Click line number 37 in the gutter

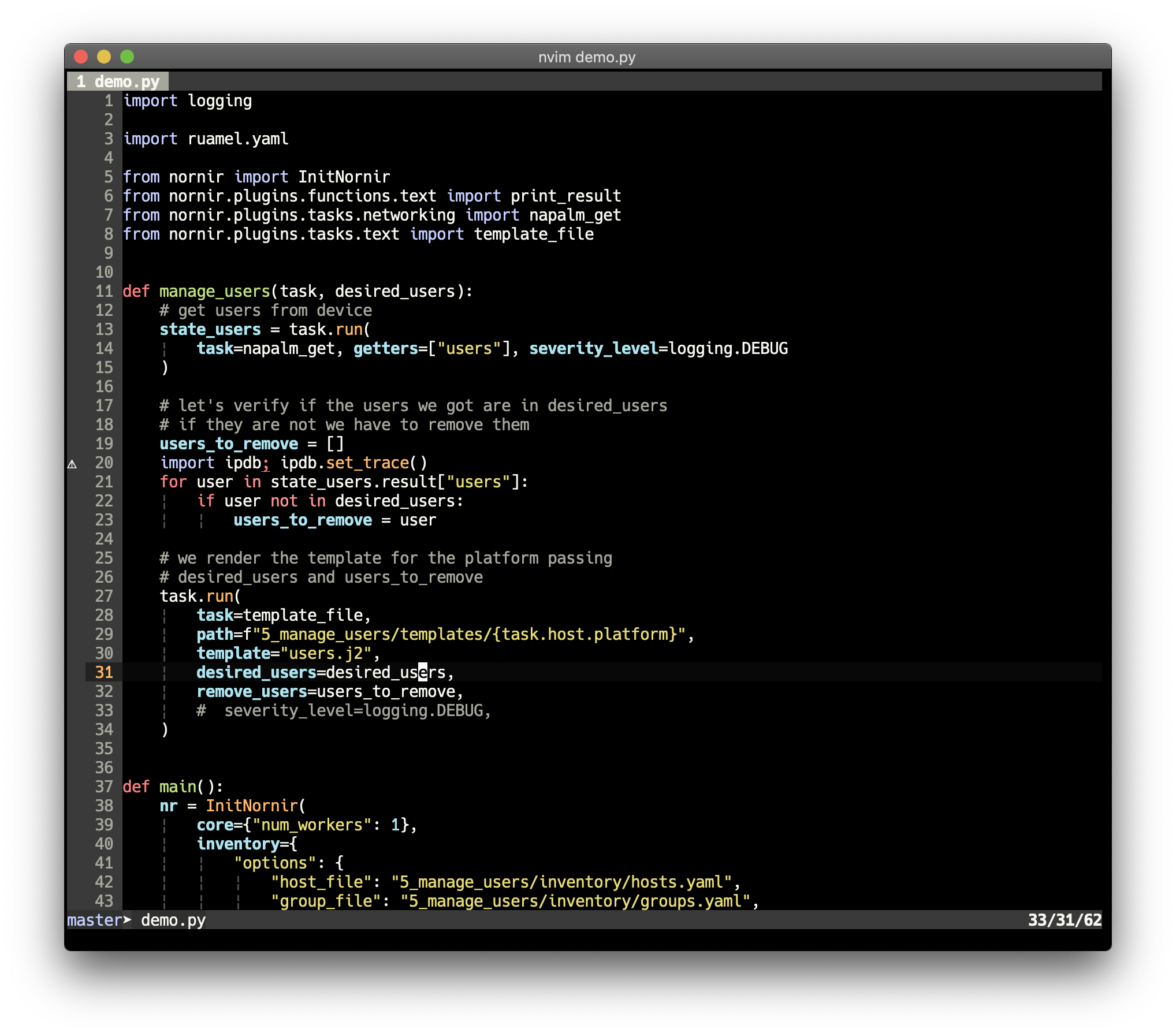point(104,787)
